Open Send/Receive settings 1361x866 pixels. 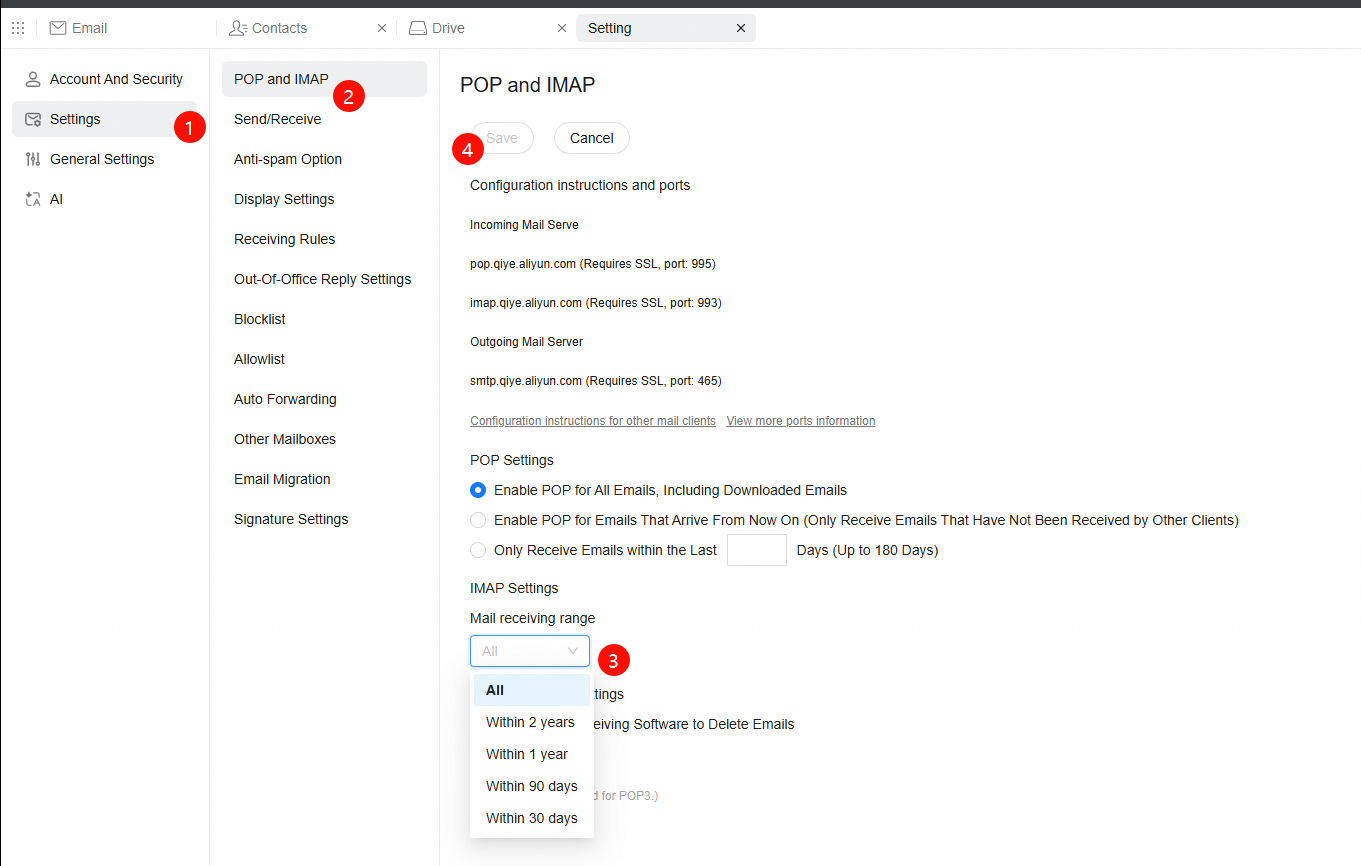click(x=324, y=119)
